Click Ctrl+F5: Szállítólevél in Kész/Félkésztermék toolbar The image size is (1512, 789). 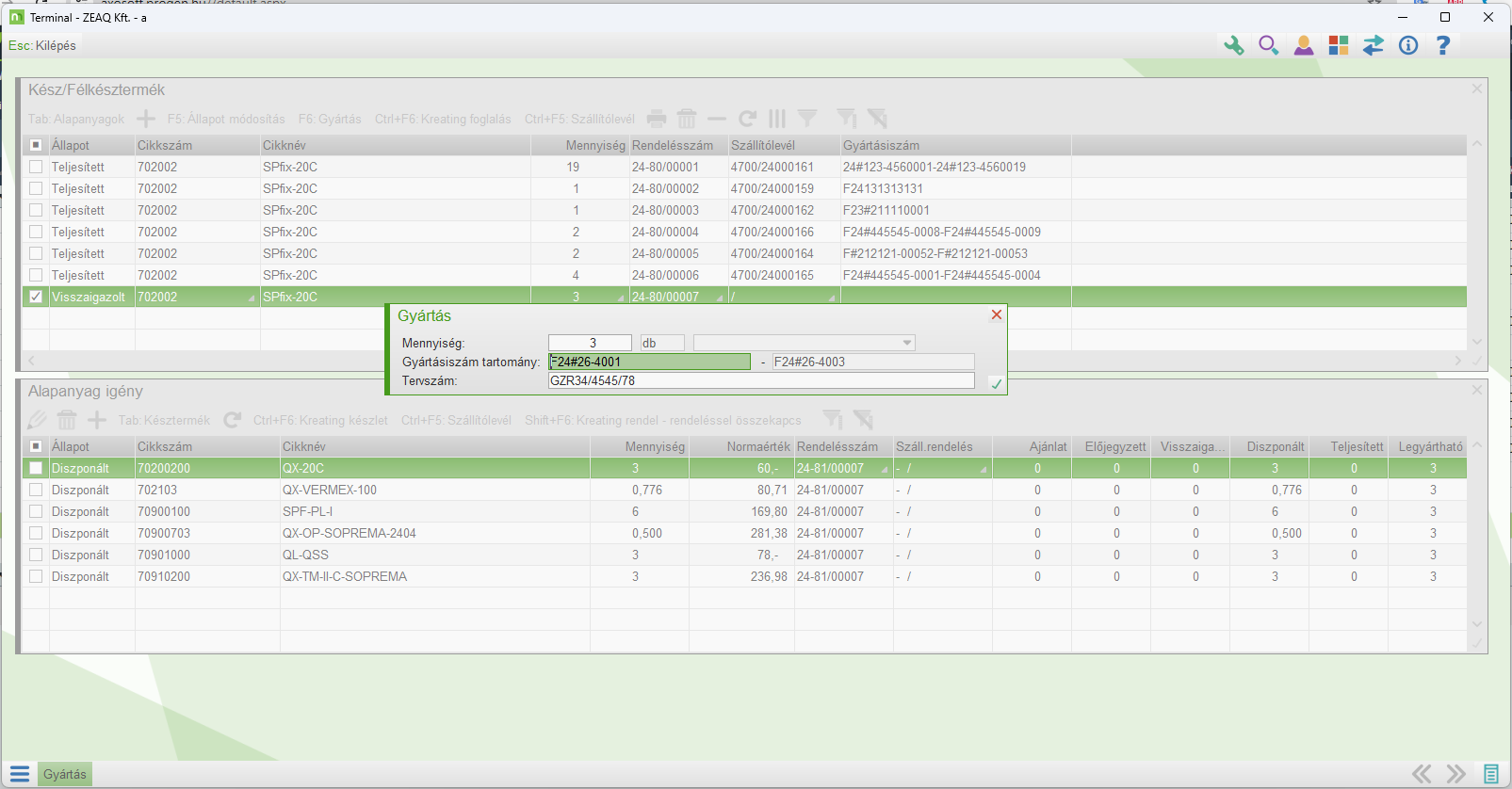coord(579,120)
